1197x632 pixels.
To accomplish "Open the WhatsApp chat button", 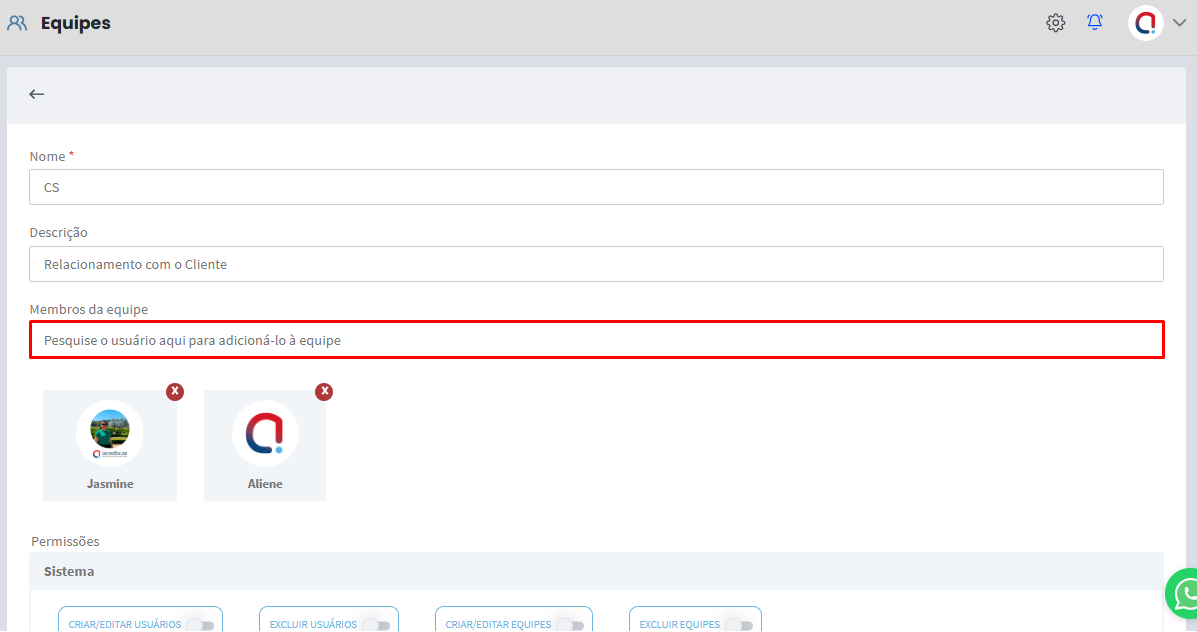I will [x=1184, y=595].
